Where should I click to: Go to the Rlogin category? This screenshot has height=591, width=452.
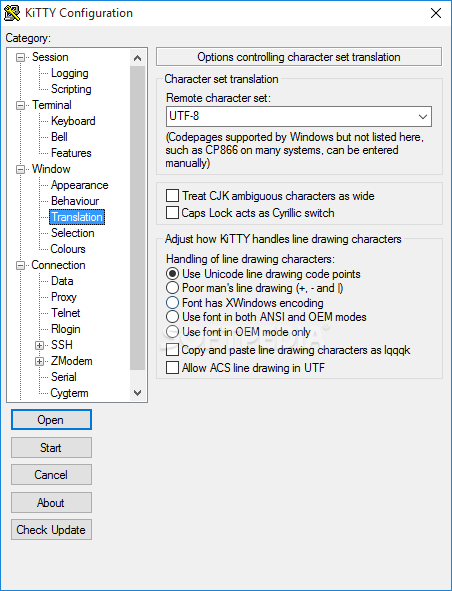coord(66,329)
